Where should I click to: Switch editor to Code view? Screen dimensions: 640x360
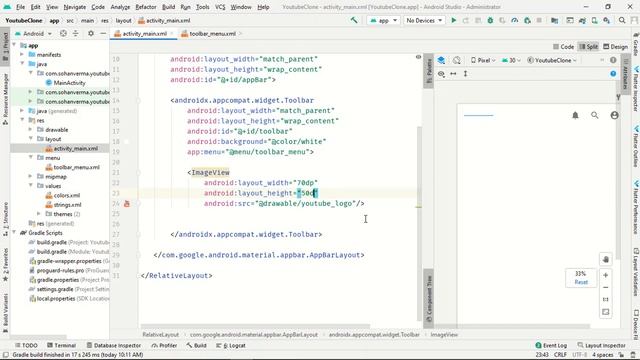pyautogui.click(x=564, y=47)
